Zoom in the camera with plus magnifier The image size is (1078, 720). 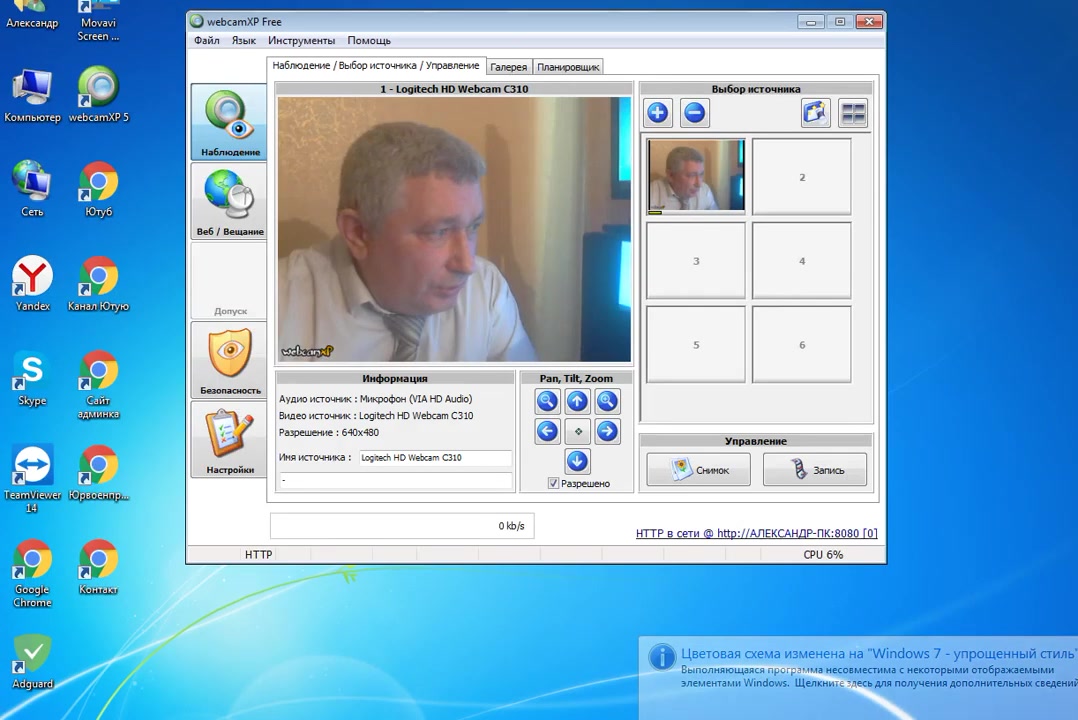(x=606, y=401)
